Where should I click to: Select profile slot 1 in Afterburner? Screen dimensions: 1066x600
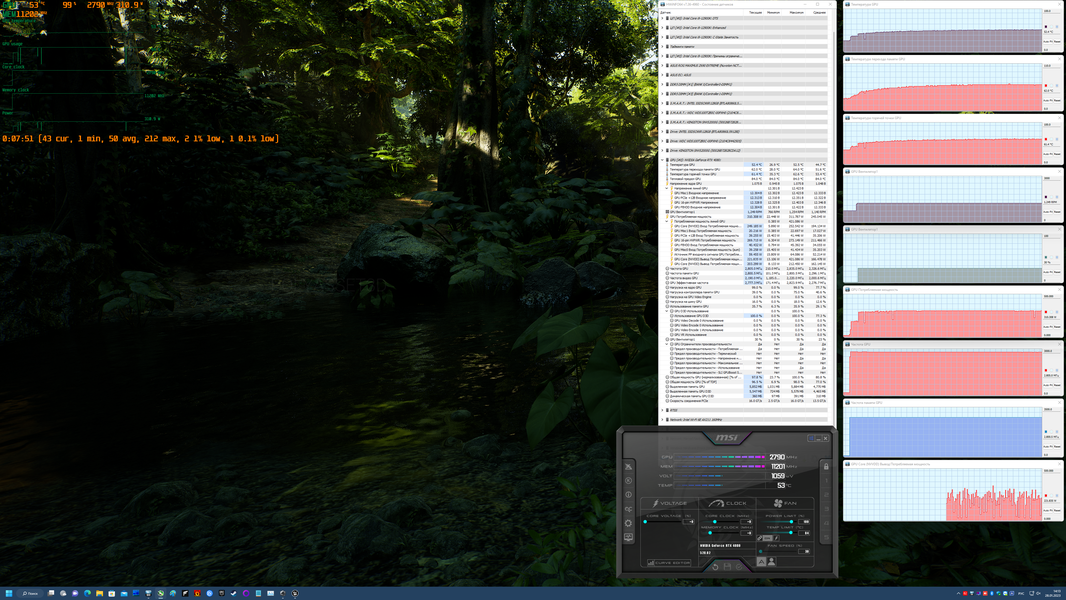click(826, 480)
